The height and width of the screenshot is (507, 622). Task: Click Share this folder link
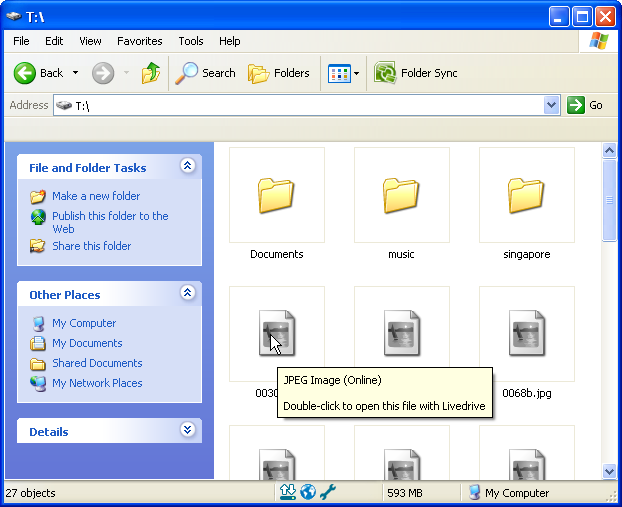[91, 246]
